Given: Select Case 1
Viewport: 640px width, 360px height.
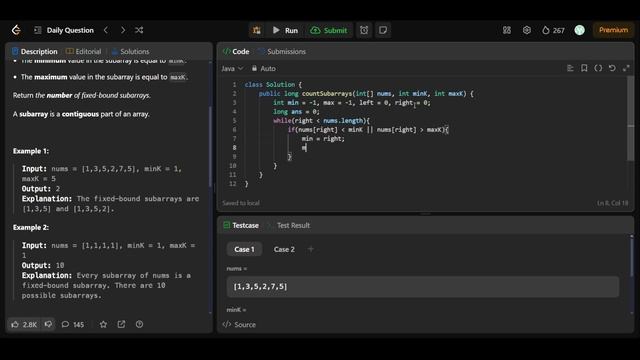Looking at the screenshot, I should coord(244,249).
